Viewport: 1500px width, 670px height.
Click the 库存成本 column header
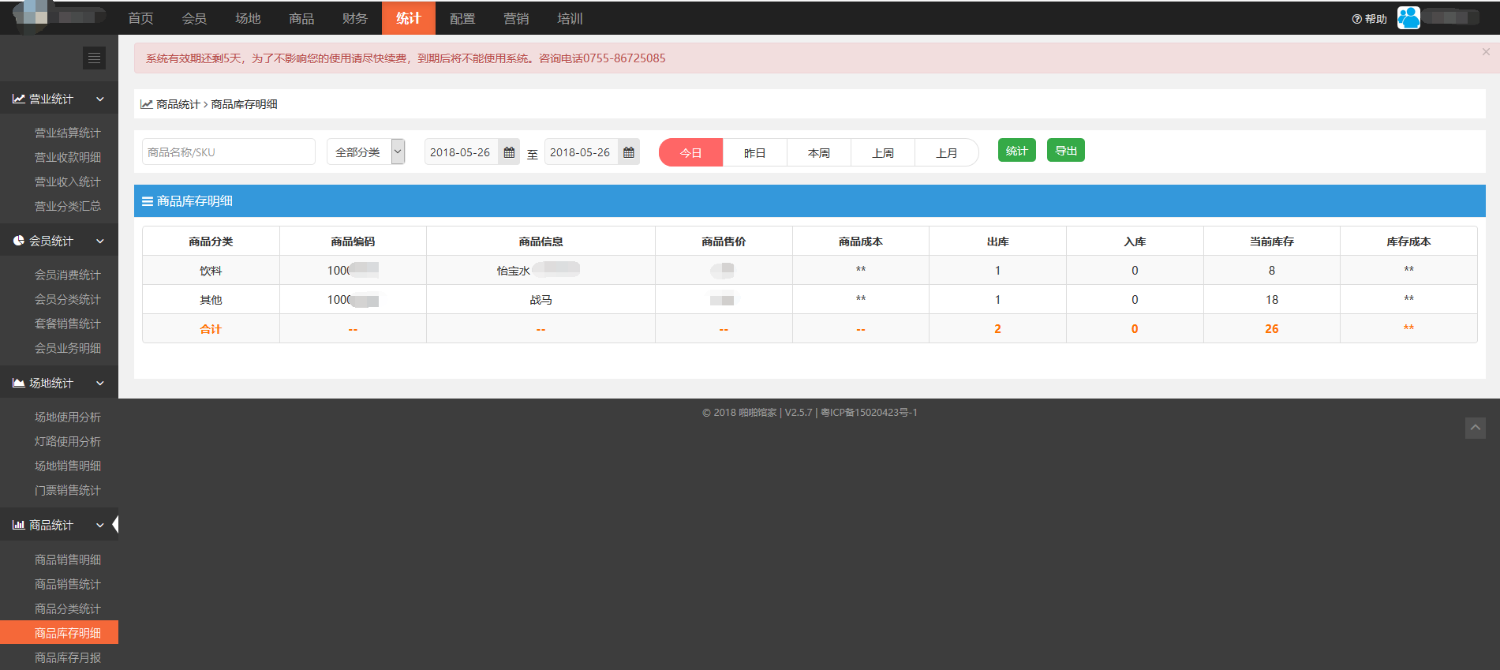coord(1408,242)
